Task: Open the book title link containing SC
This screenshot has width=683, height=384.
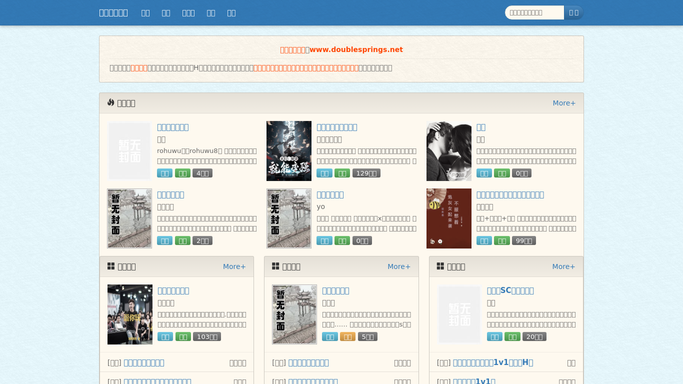Action: (x=510, y=291)
